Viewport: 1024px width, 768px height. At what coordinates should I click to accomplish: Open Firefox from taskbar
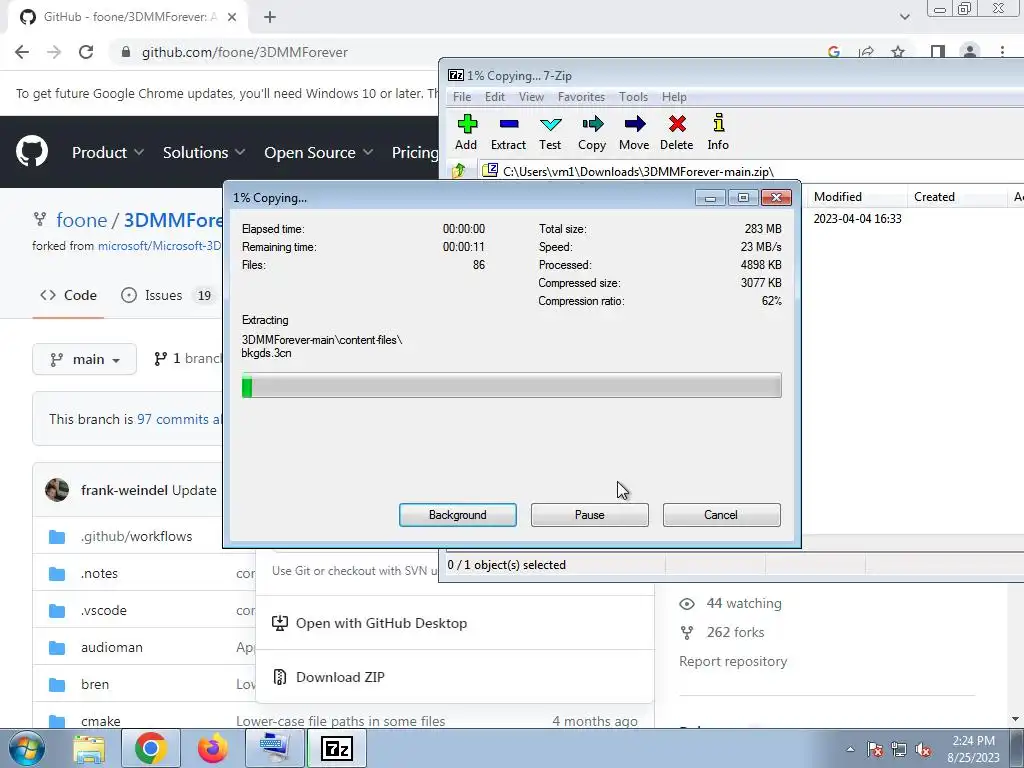(213, 748)
